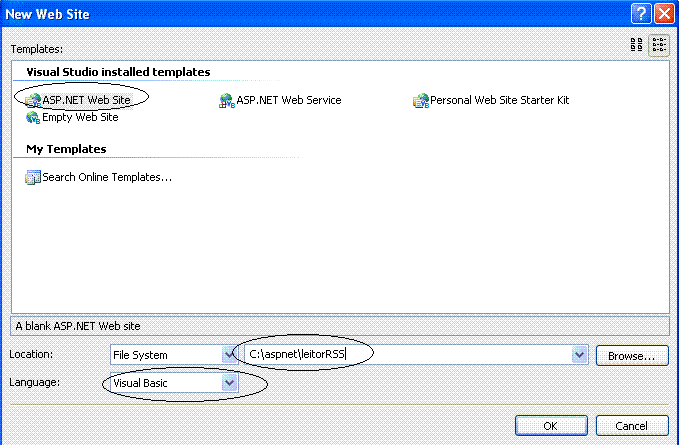Open the Language dropdown
Screen dimensions: 679x445
click(x=229, y=383)
